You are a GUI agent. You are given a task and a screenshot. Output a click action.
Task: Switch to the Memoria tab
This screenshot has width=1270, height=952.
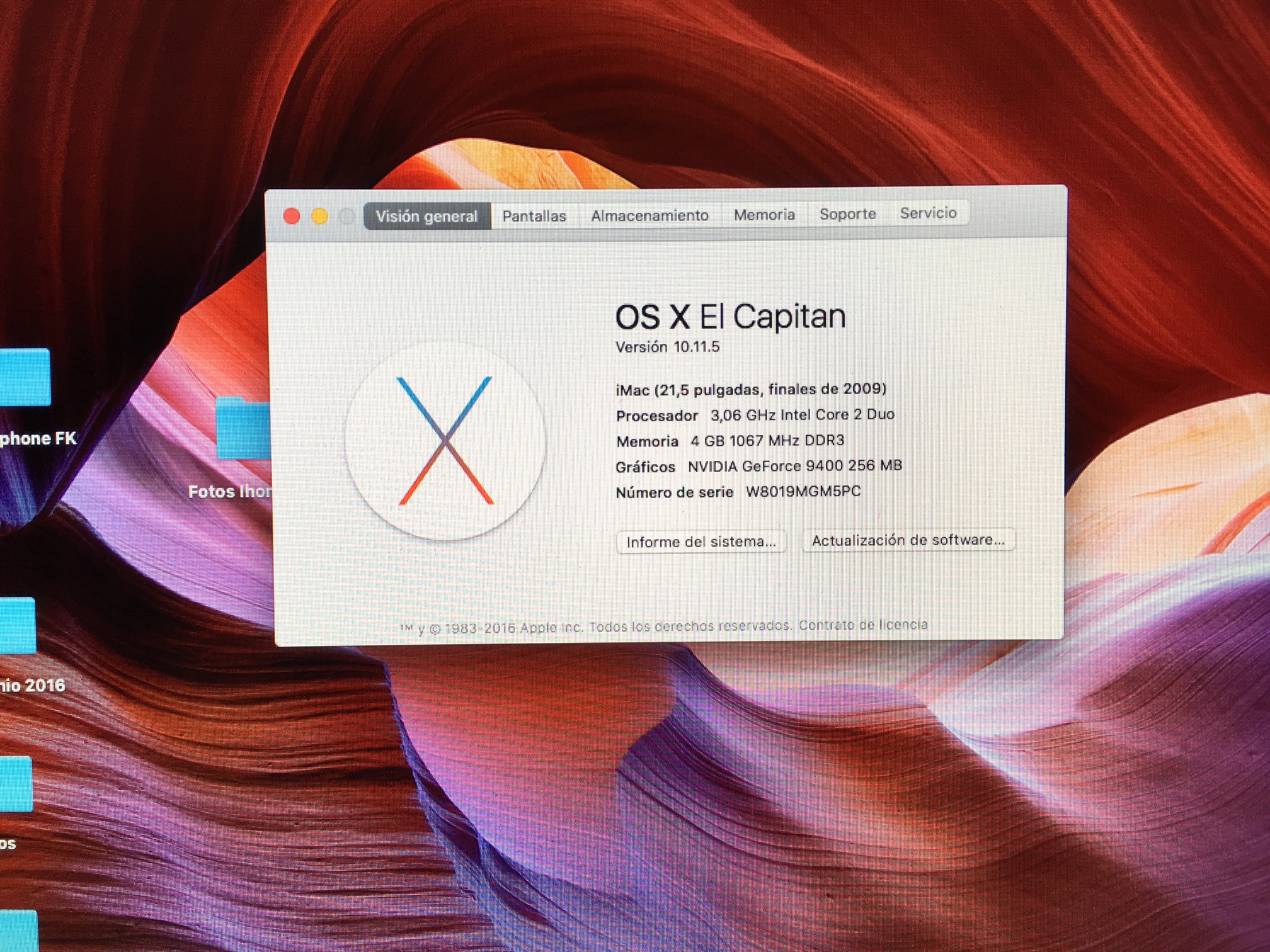tap(764, 215)
